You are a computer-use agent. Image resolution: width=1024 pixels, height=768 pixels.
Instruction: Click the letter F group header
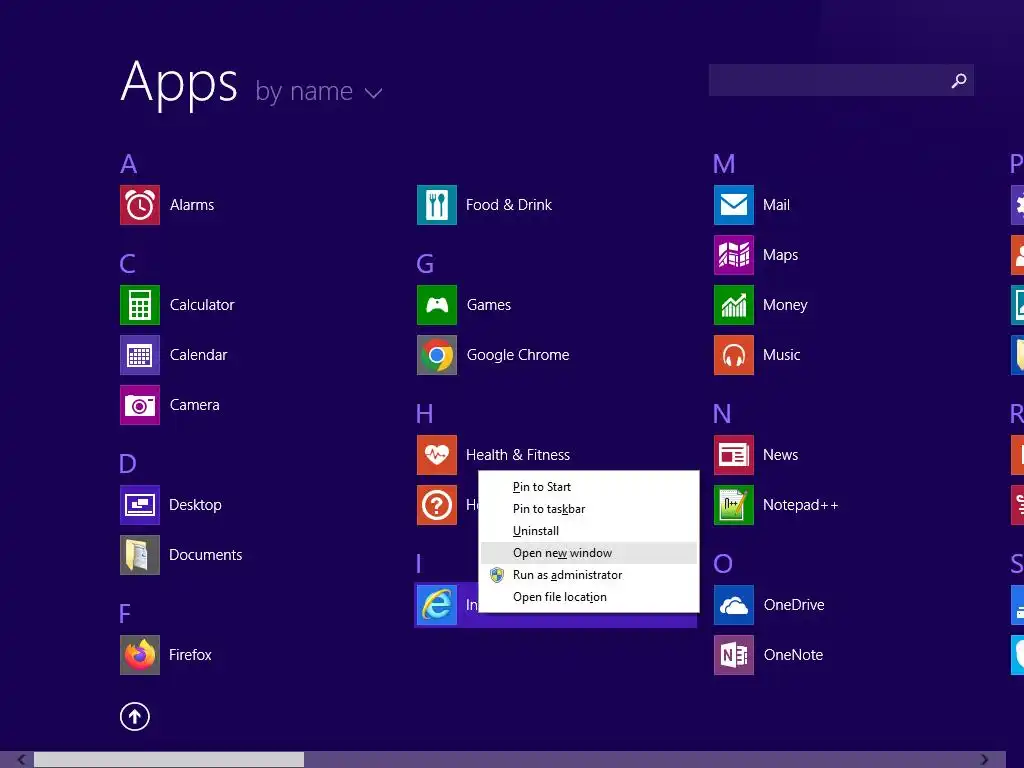click(x=125, y=614)
